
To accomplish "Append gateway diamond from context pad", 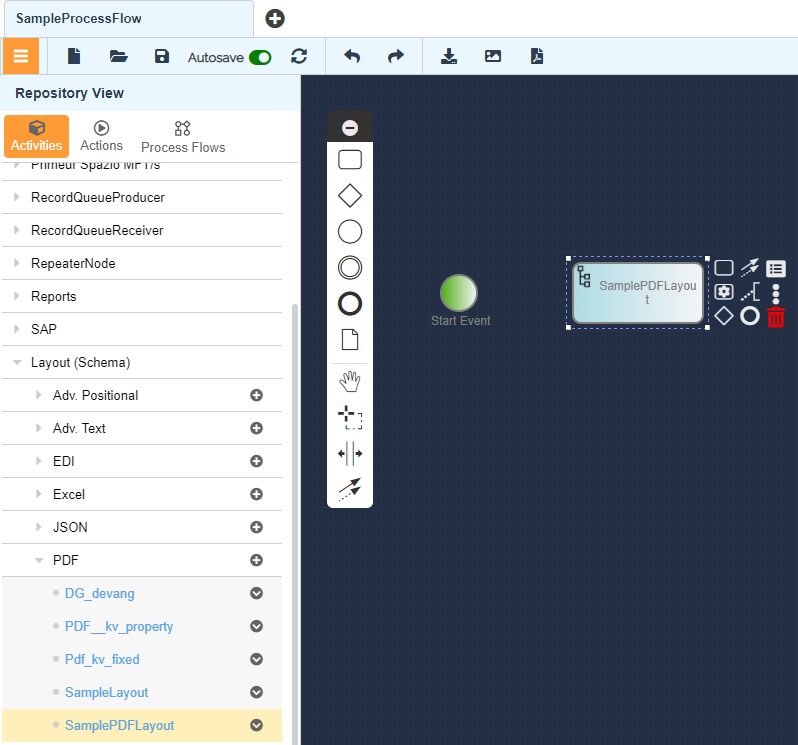I will (724, 316).
